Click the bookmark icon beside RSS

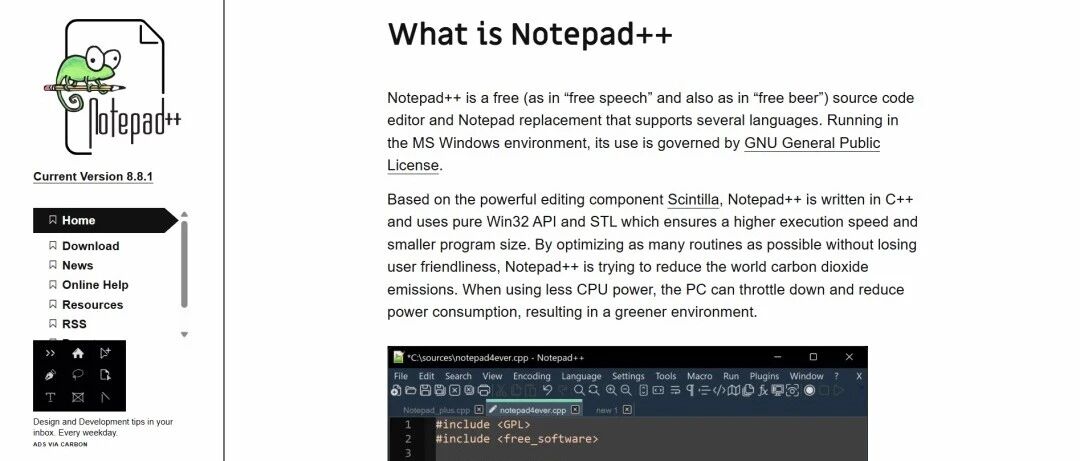tap(52, 324)
